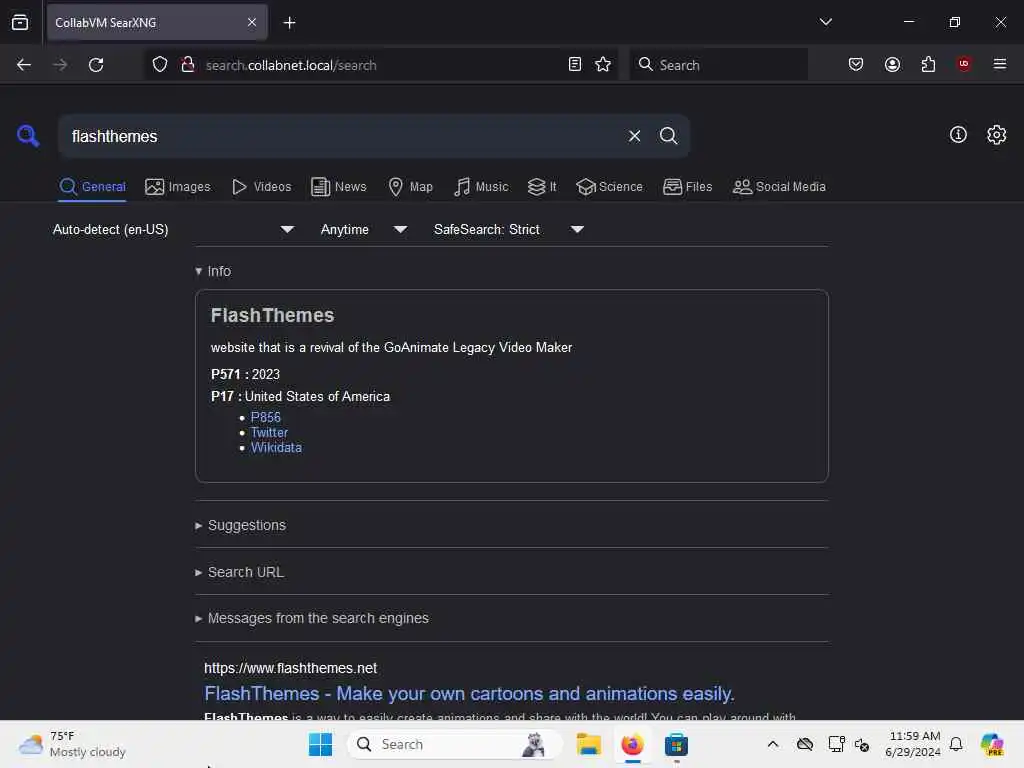Bookmark this page with star
Image resolution: width=1024 pixels, height=768 pixels.
[603, 65]
